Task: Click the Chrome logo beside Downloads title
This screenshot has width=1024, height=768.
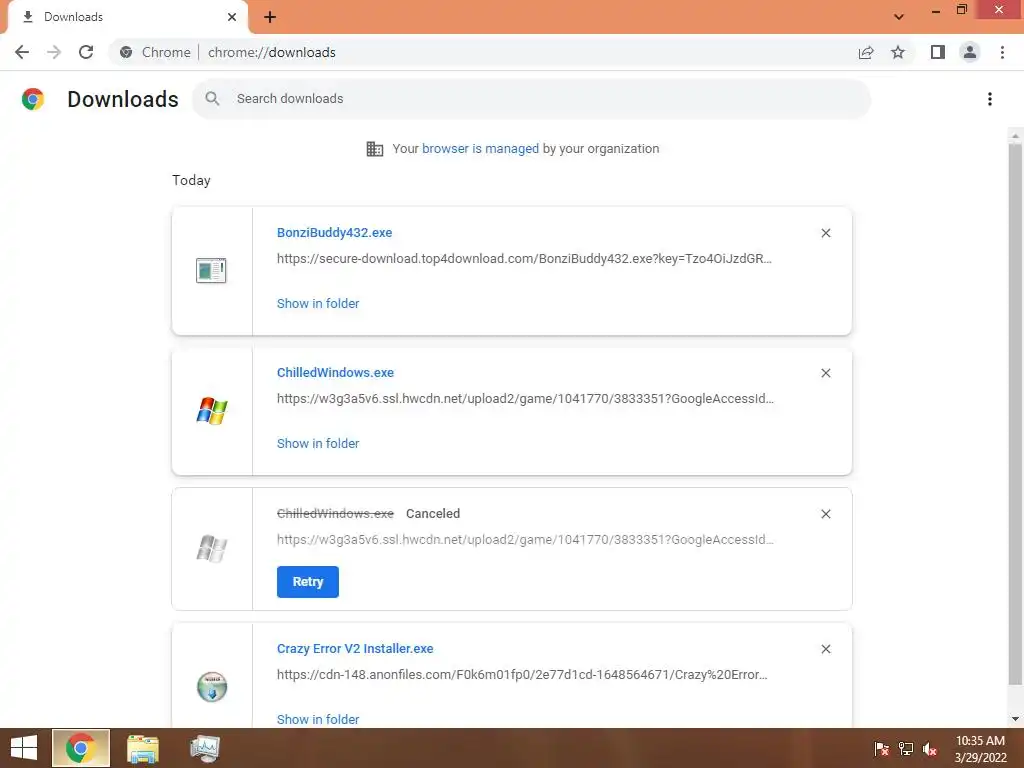Action: (33, 99)
